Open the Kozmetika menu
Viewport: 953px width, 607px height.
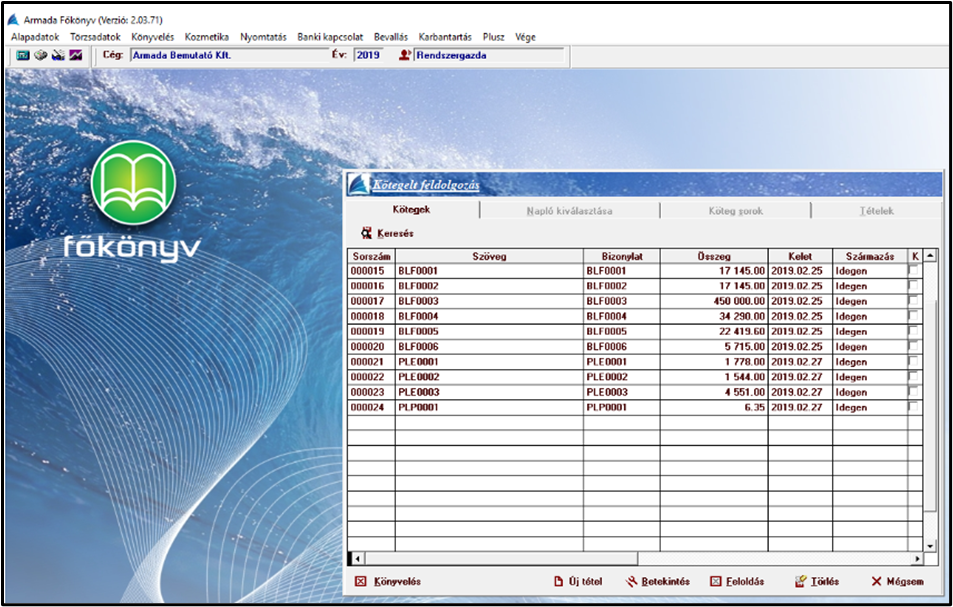click(207, 37)
